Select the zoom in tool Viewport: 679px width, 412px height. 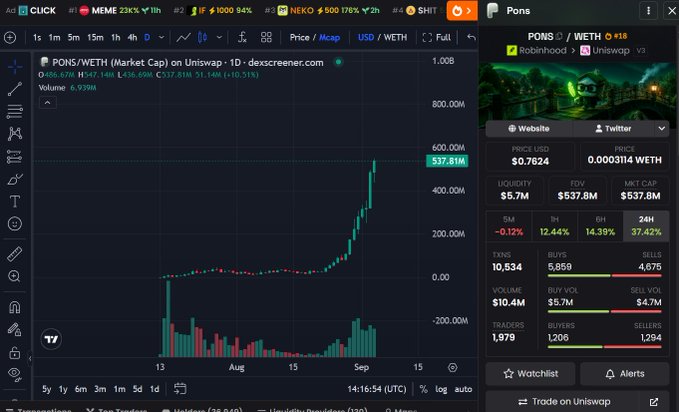click(x=15, y=276)
